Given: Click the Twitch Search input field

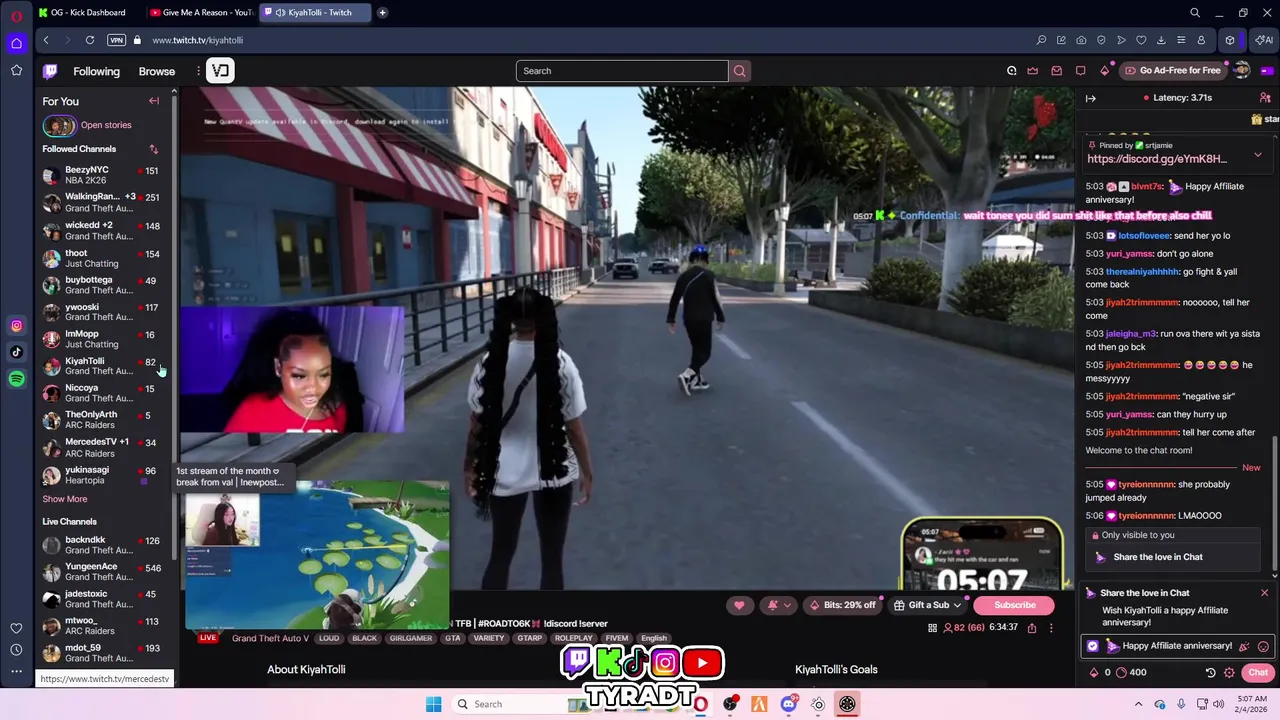Looking at the screenshot, I should [x=622, y=71].
